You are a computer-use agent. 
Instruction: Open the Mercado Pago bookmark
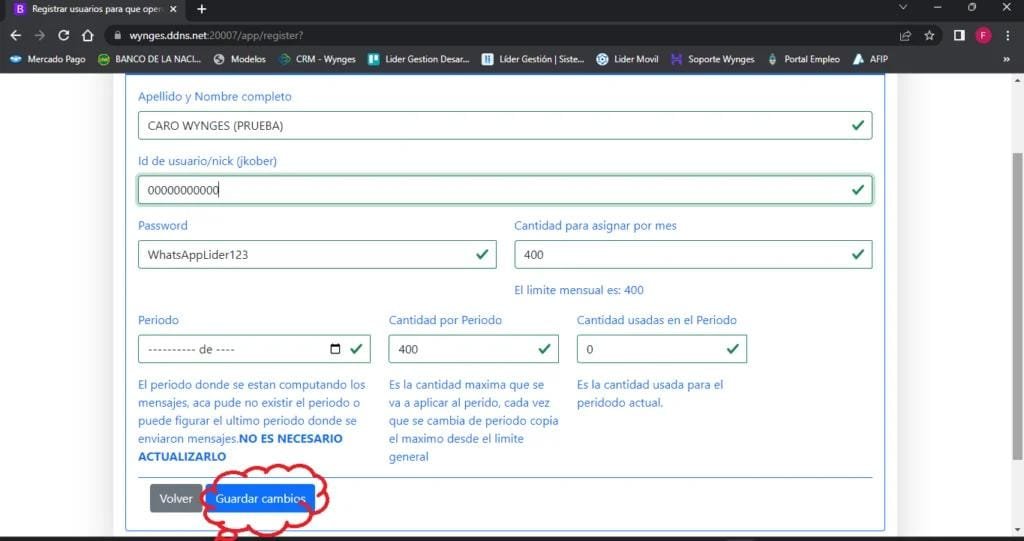click(49, 59)
